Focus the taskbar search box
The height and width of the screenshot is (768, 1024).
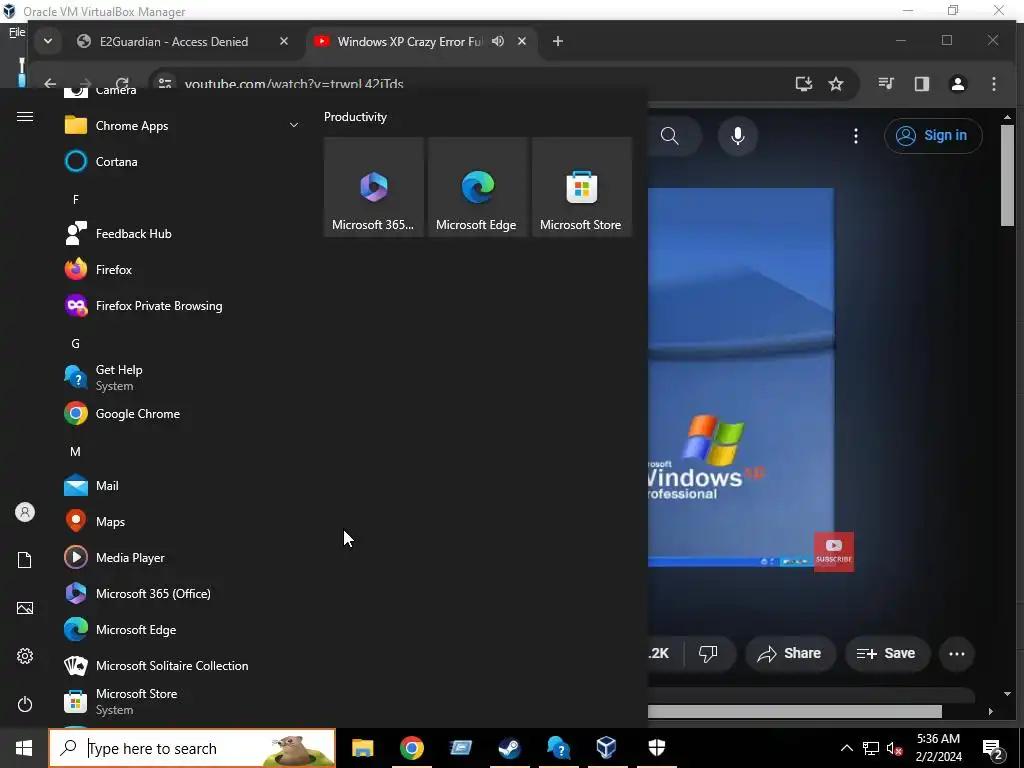(x=192, y=748)
